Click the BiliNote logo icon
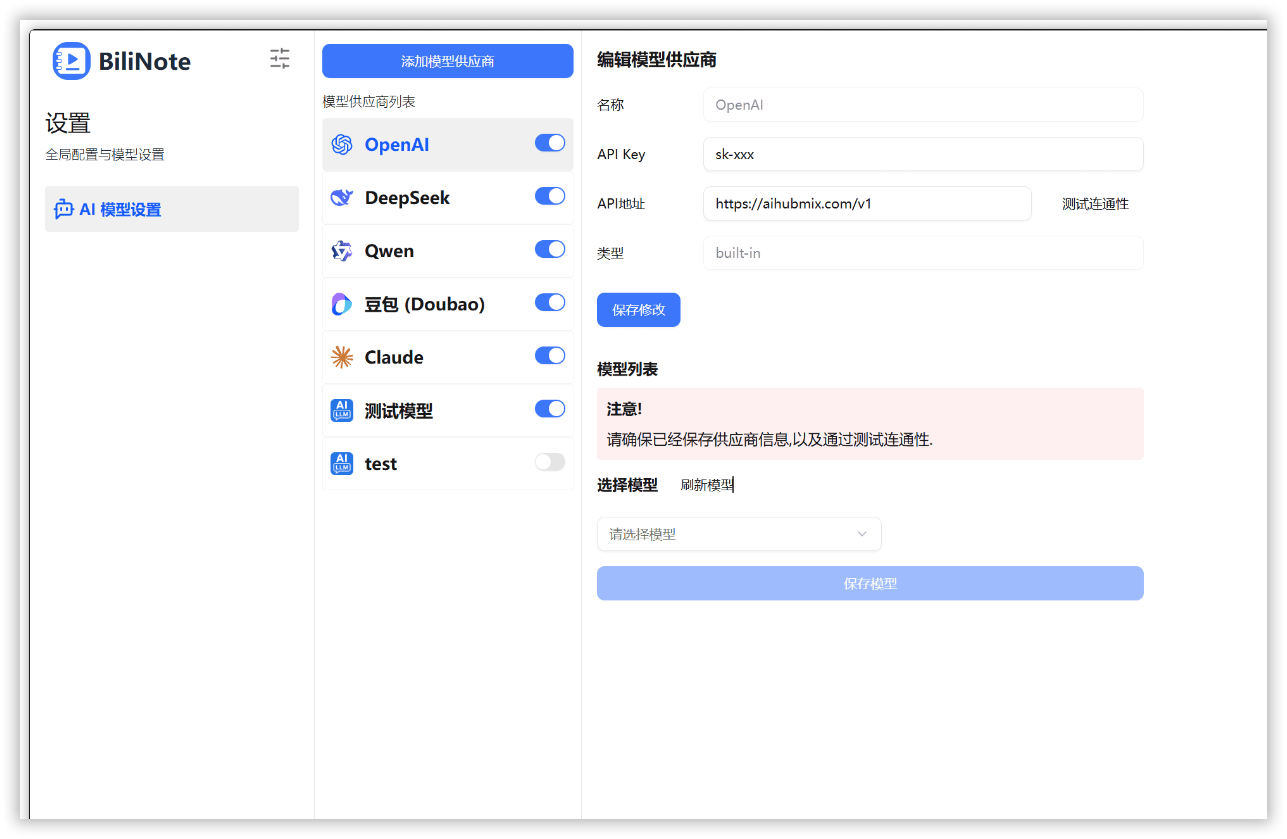Screen dimensions: 1287x839 (x=71, y=61)
